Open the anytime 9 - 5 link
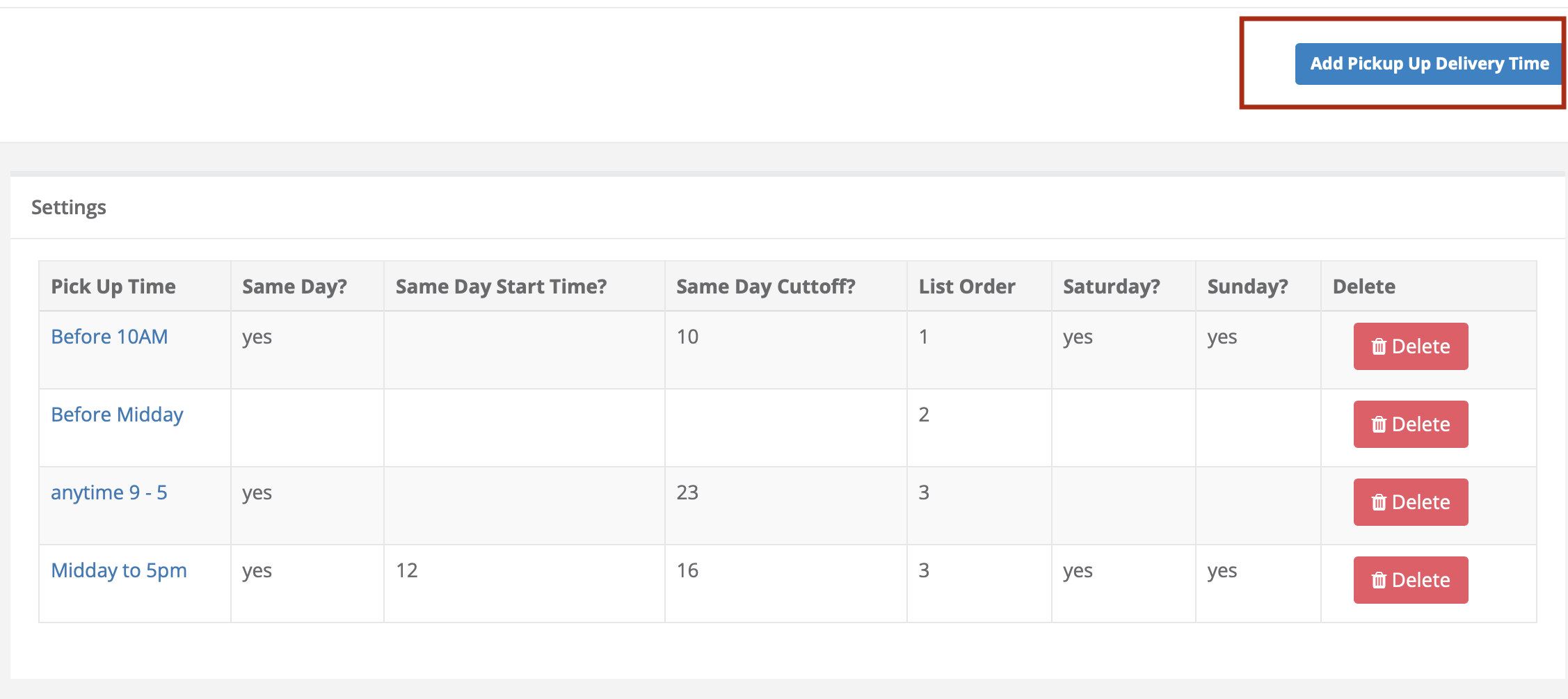This screenshot has width=1568, height=699. coord(109,492)
